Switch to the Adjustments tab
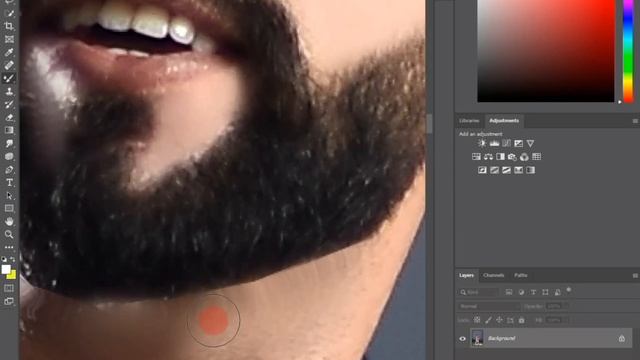 504,121
